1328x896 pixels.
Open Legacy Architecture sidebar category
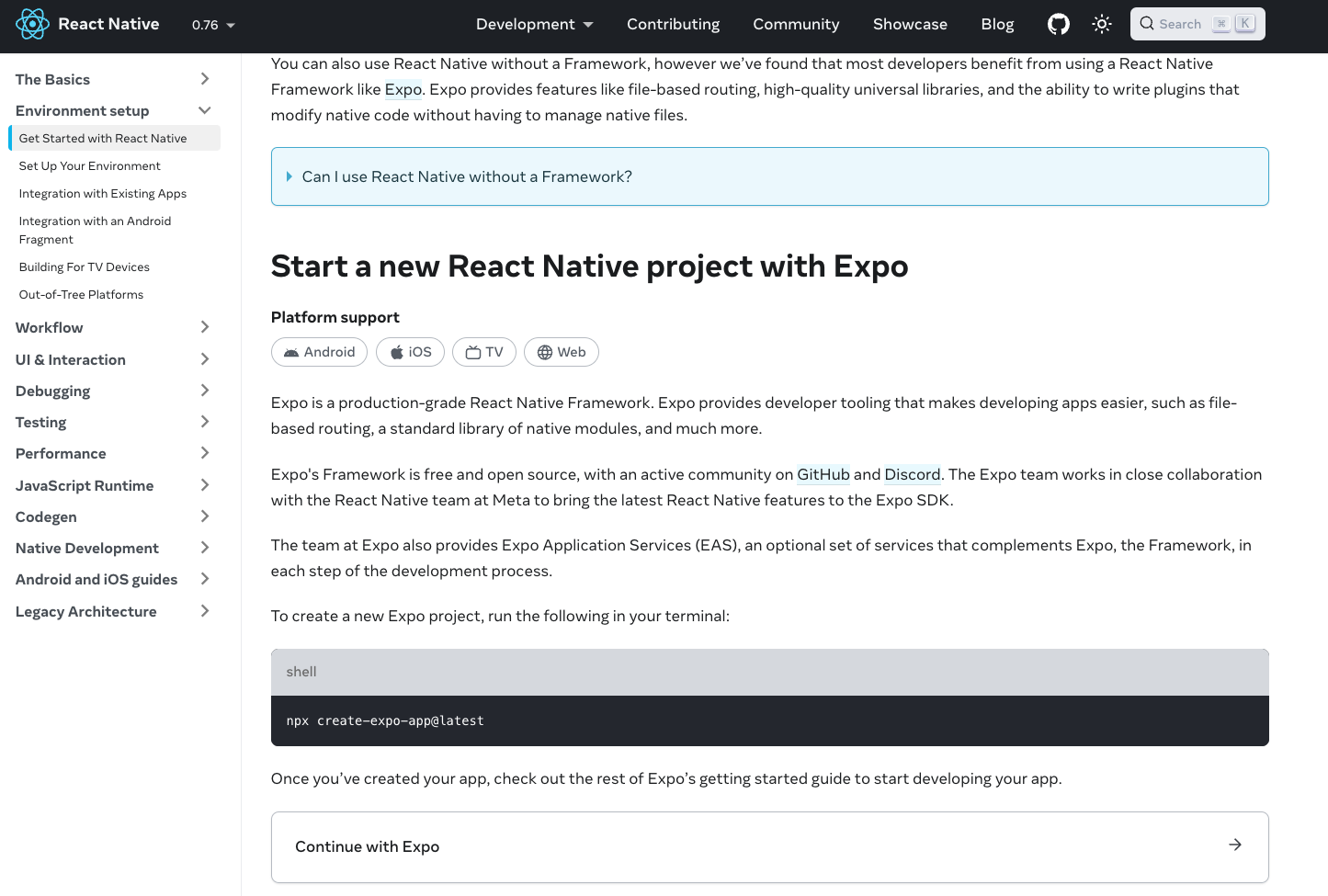[x=86, y=611]
